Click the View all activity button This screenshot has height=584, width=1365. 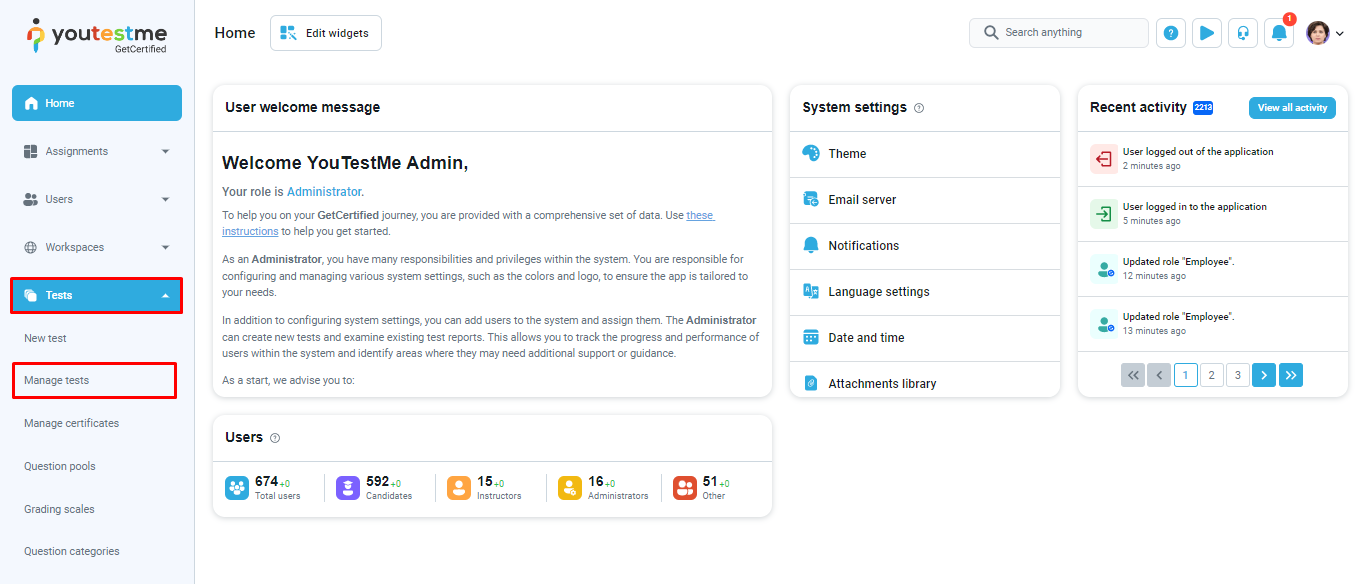tap(1292, 108)
